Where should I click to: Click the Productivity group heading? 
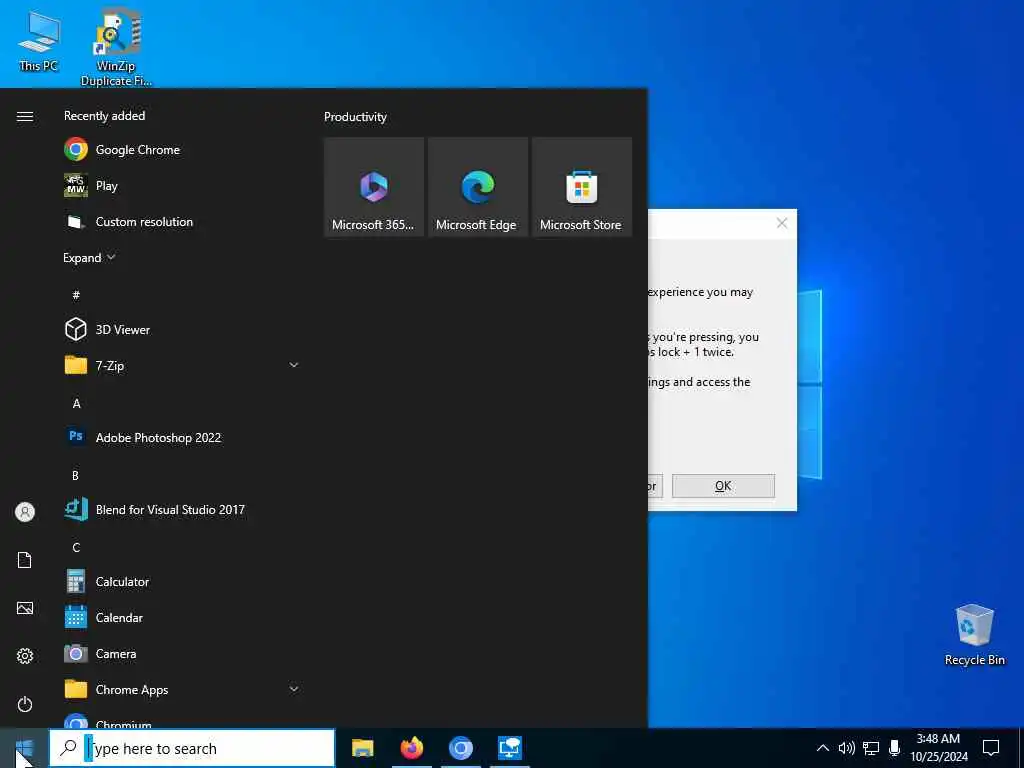(355, 117)
